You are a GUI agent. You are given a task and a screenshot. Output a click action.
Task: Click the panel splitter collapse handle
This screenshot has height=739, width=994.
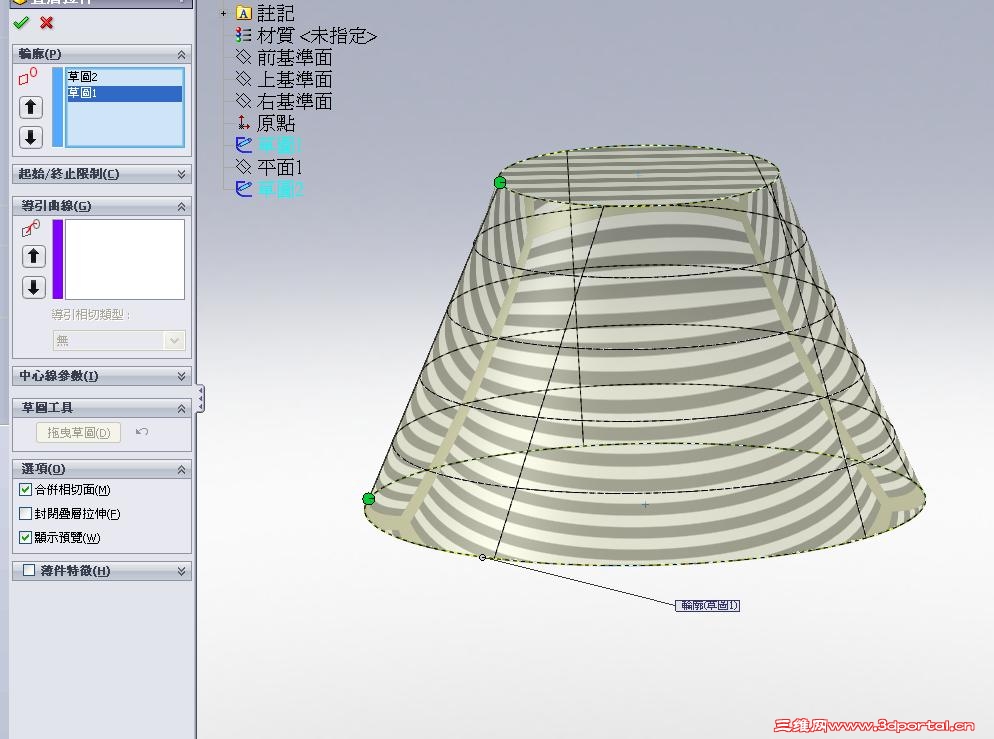[x=200, y=399]
